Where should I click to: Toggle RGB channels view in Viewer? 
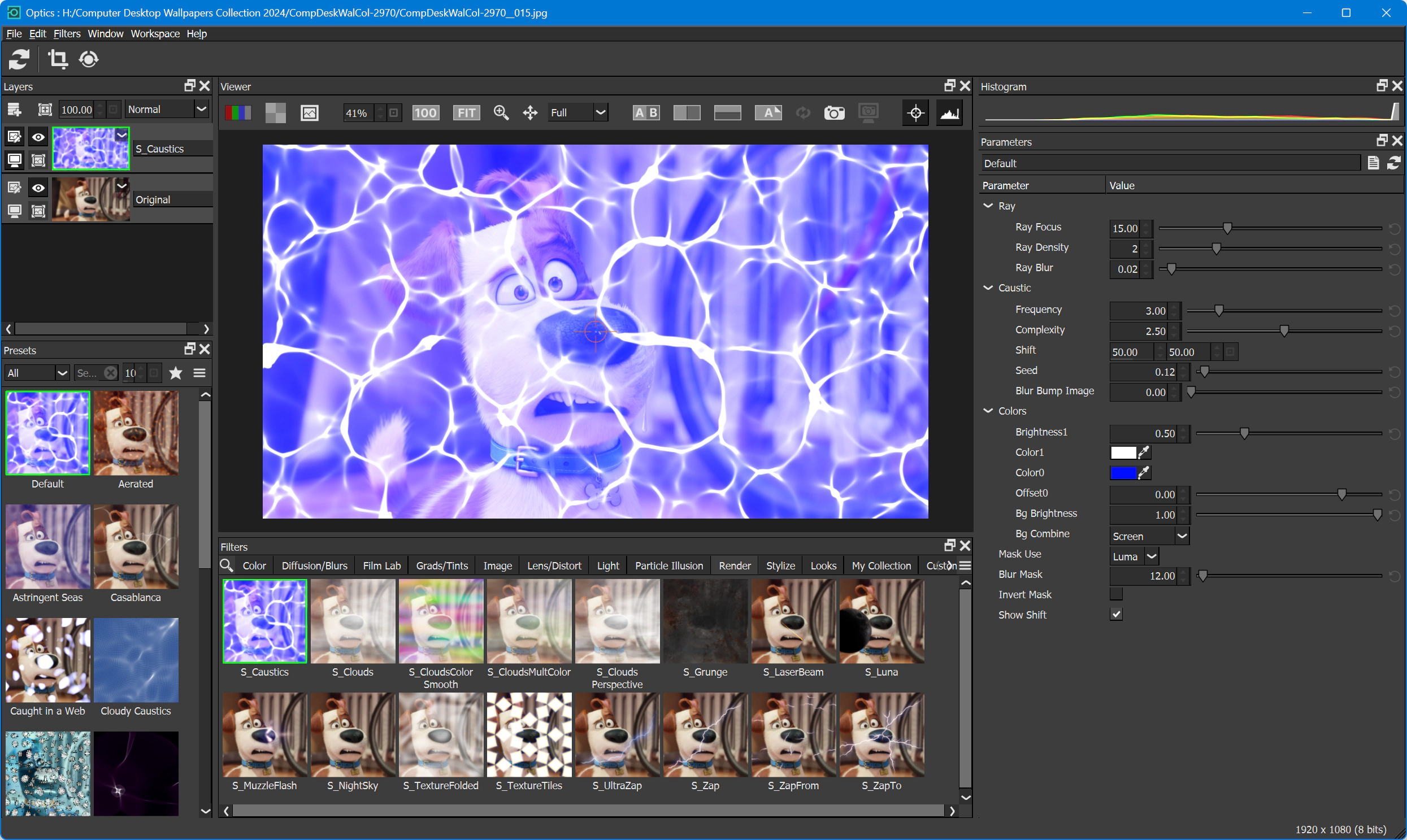238,112
